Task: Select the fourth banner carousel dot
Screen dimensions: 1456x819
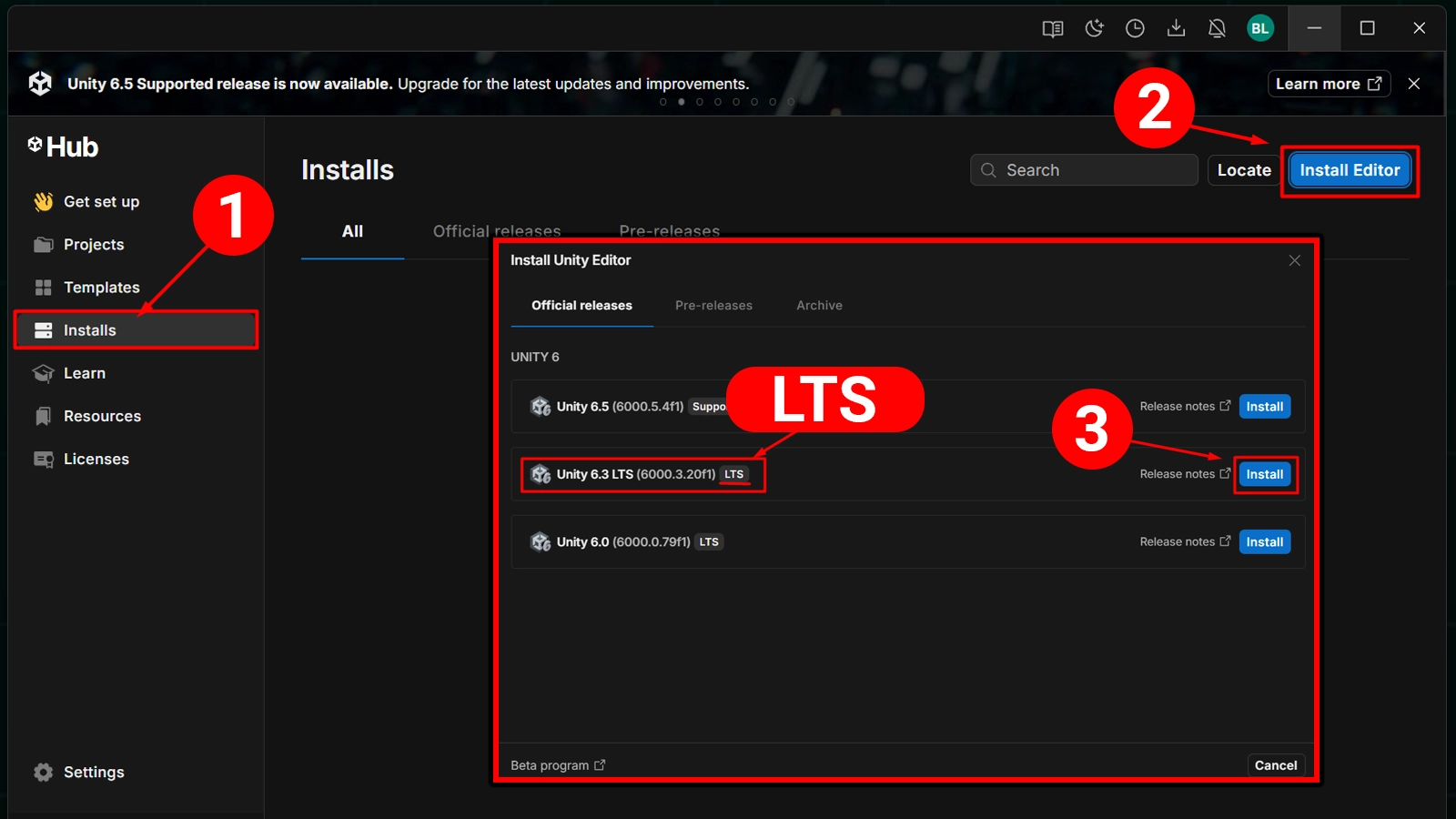Action: pyautogui.click(x=717, y=102)
